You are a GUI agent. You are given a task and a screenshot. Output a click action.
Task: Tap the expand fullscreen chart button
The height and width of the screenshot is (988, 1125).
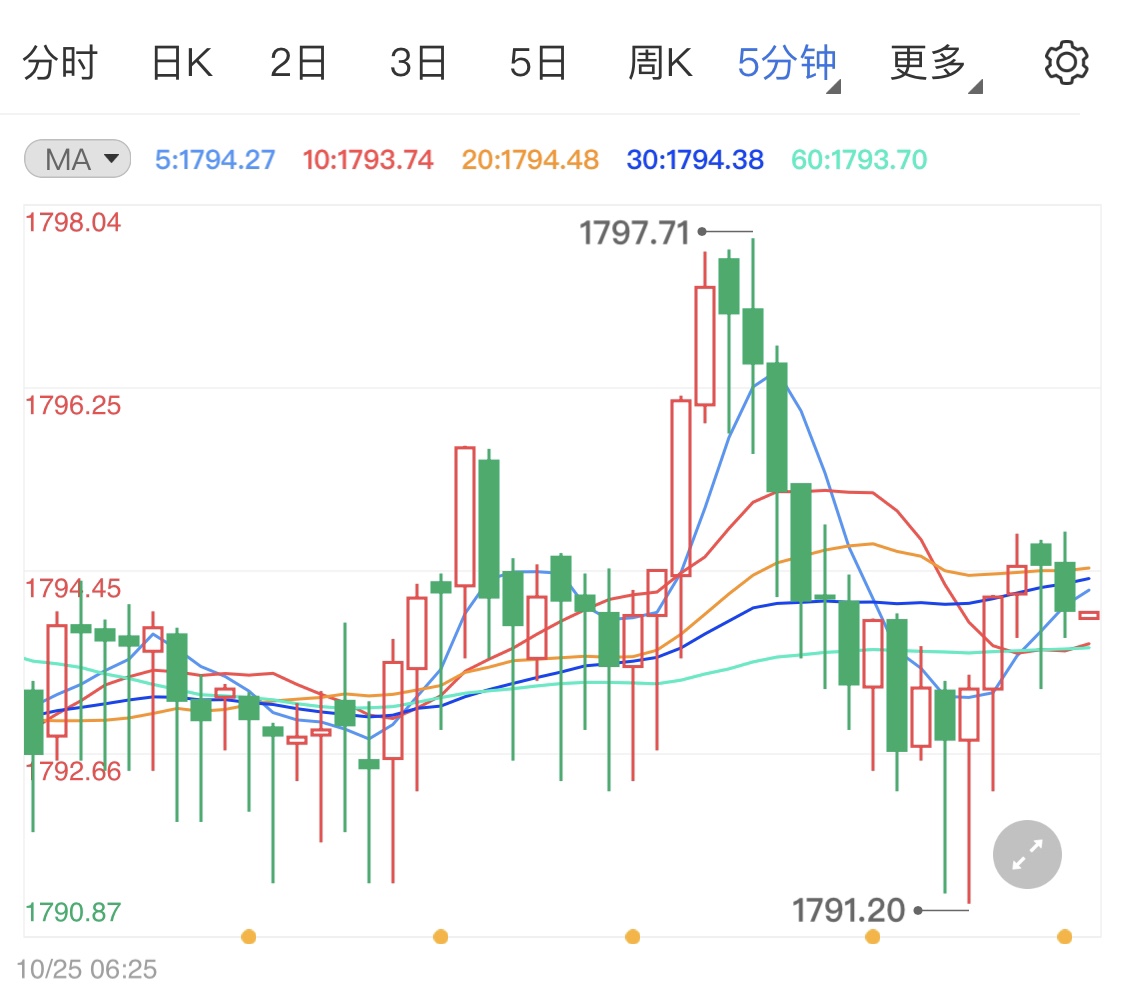[x=1027, y=854]
